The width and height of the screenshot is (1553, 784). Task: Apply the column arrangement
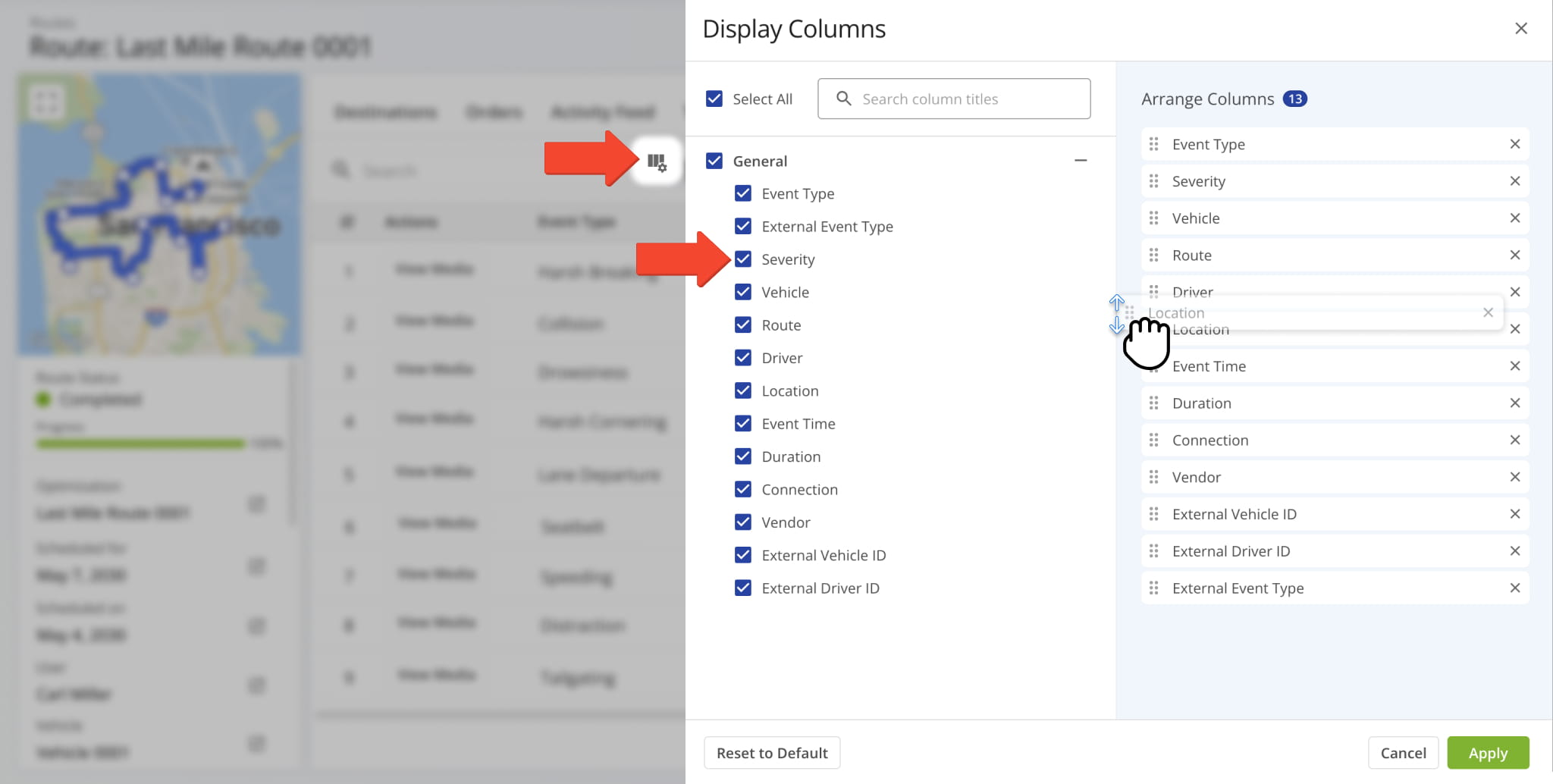(x=1488, y=753)
